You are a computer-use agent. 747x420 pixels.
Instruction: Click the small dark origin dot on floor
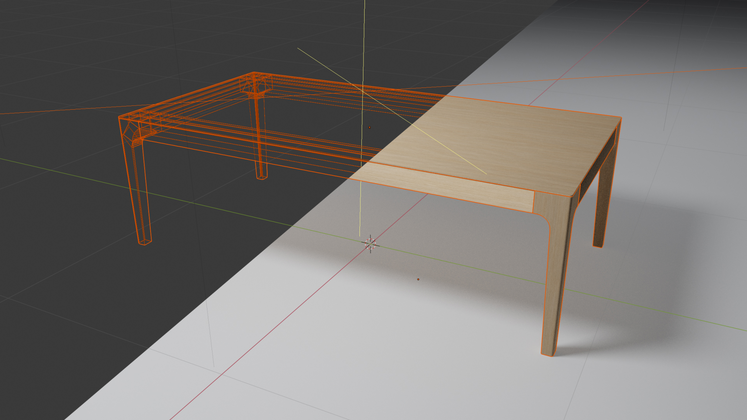click(418, 279)
